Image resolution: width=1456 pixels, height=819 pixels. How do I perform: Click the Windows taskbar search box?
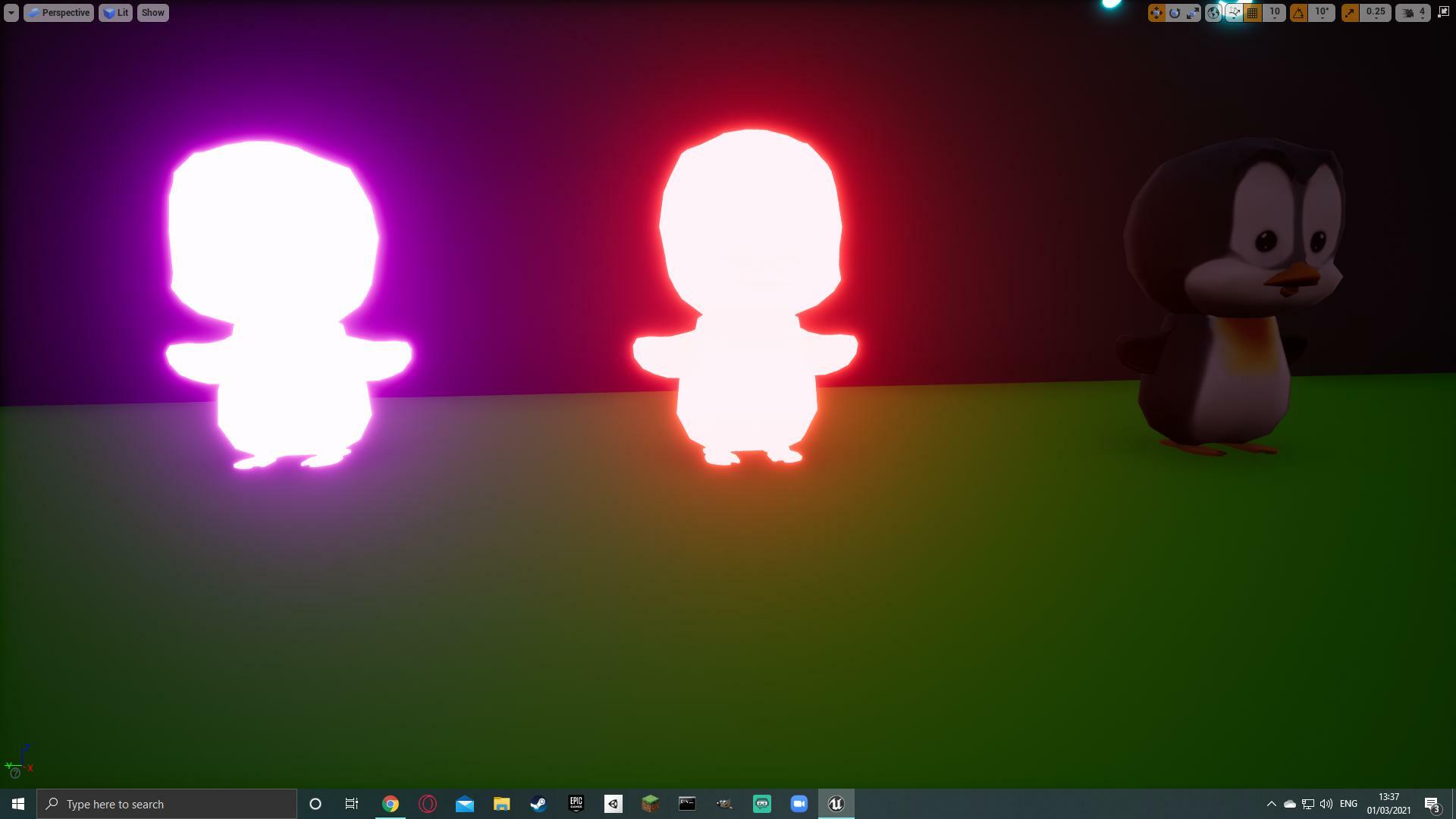167,804
